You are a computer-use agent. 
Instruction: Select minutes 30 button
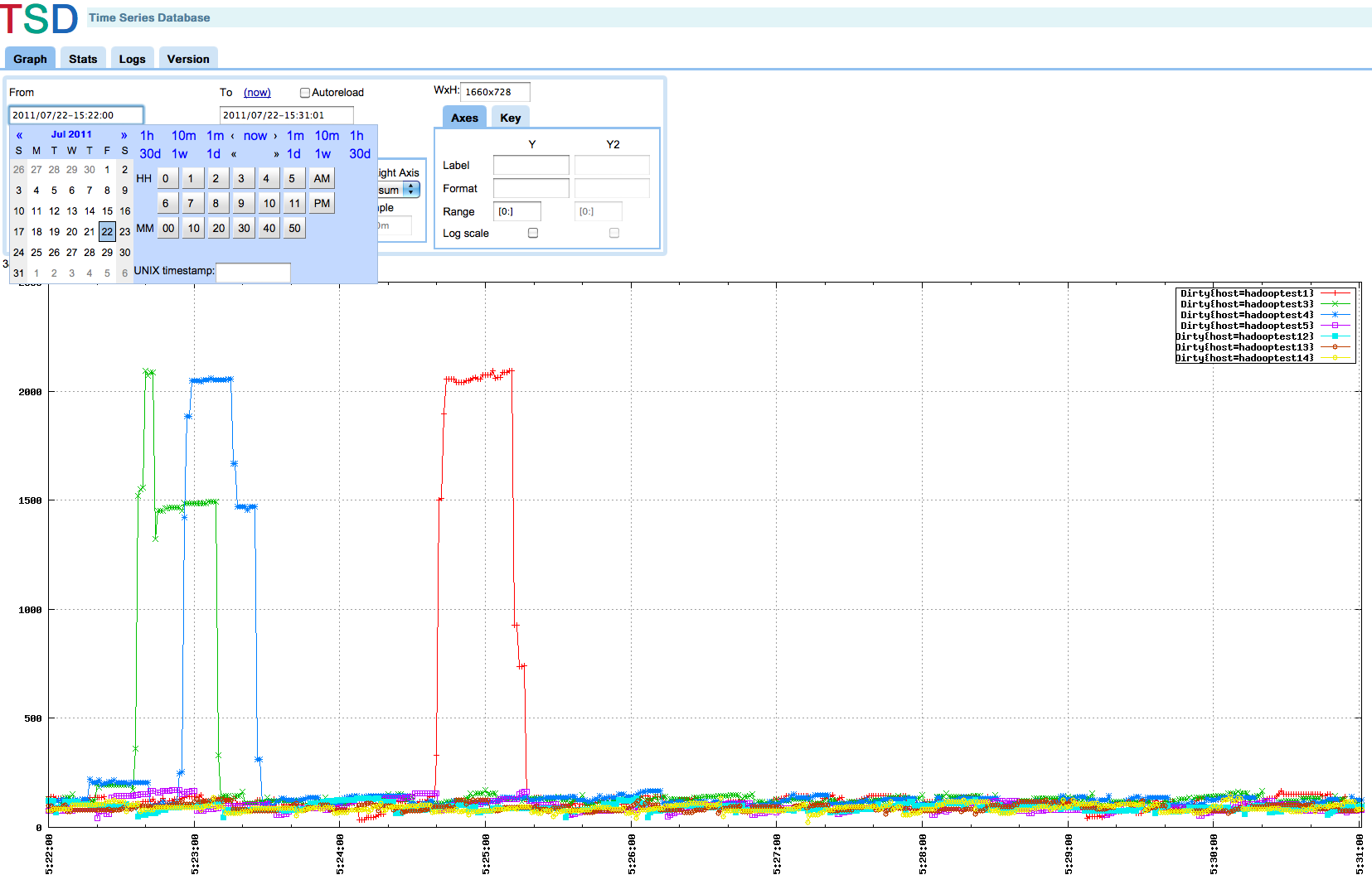[x=244, y=228]
